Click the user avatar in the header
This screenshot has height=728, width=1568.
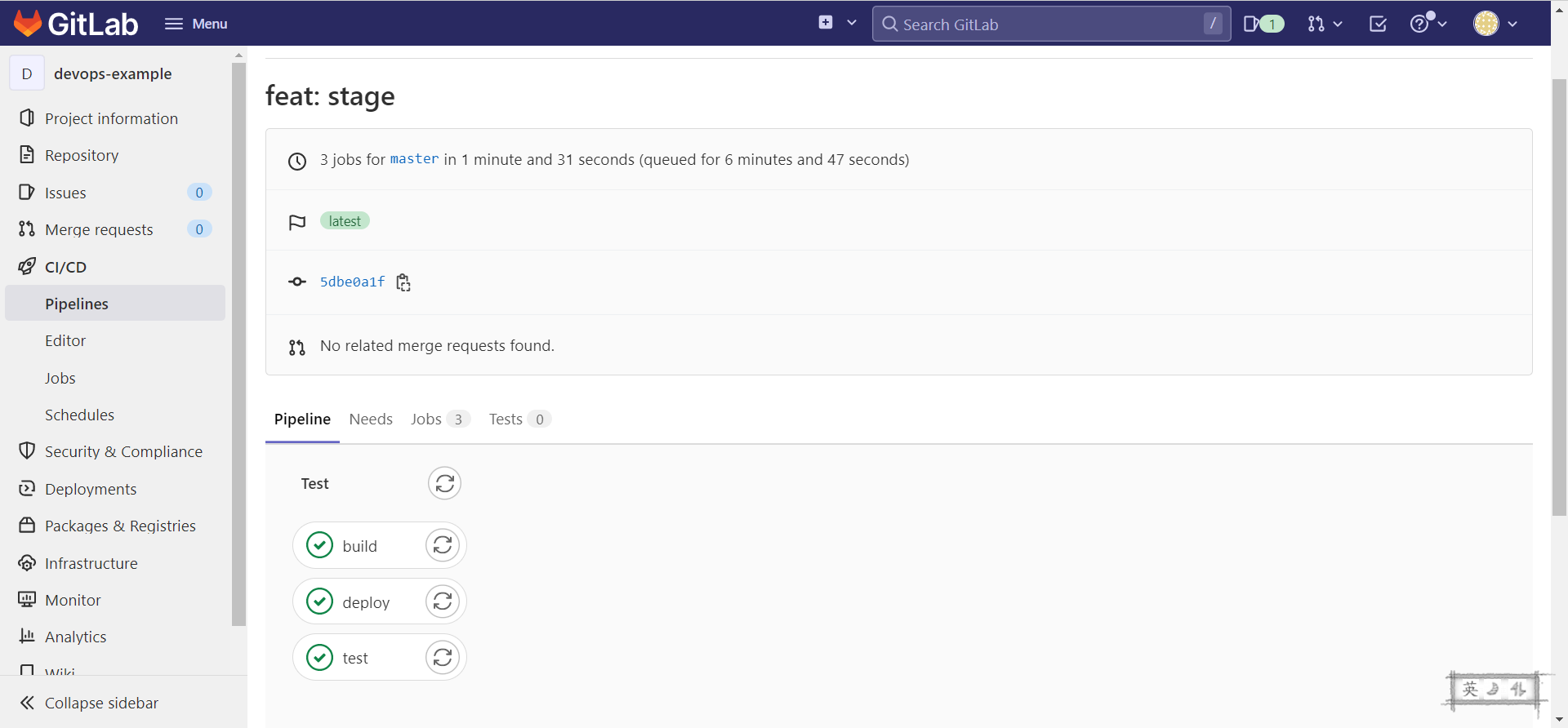click(x=1486, y=24)
